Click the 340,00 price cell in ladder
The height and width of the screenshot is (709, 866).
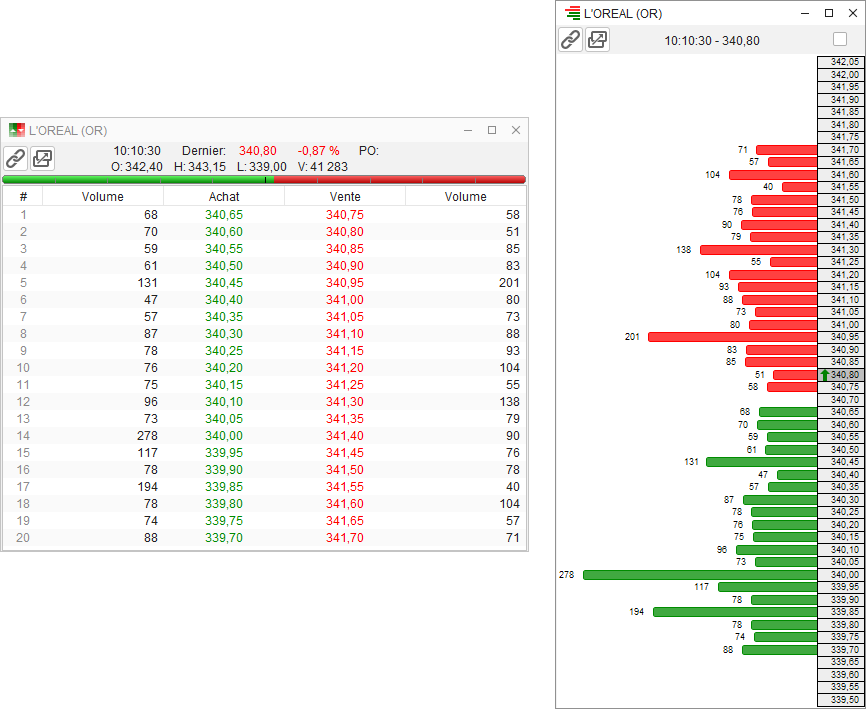tap(842, 575)
